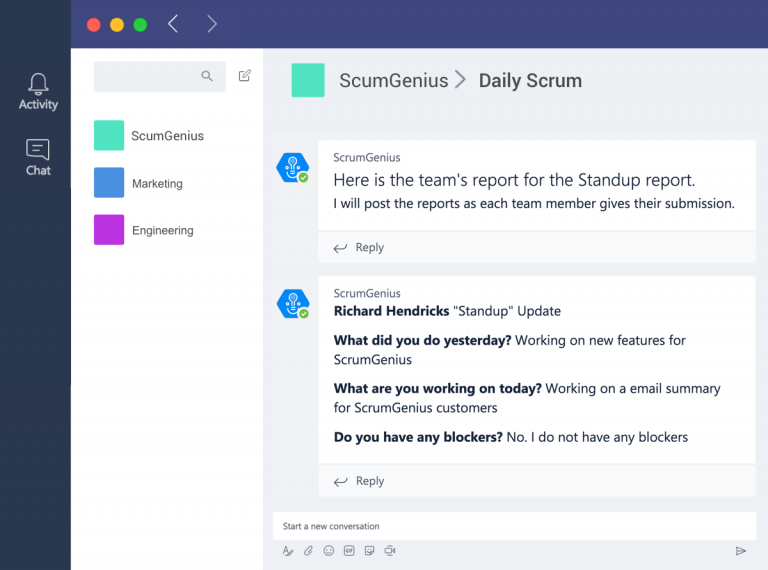Click the search magnifier icon
Image resolution: width=768 pixels, height=570 pixels.
tap(207, 76)
